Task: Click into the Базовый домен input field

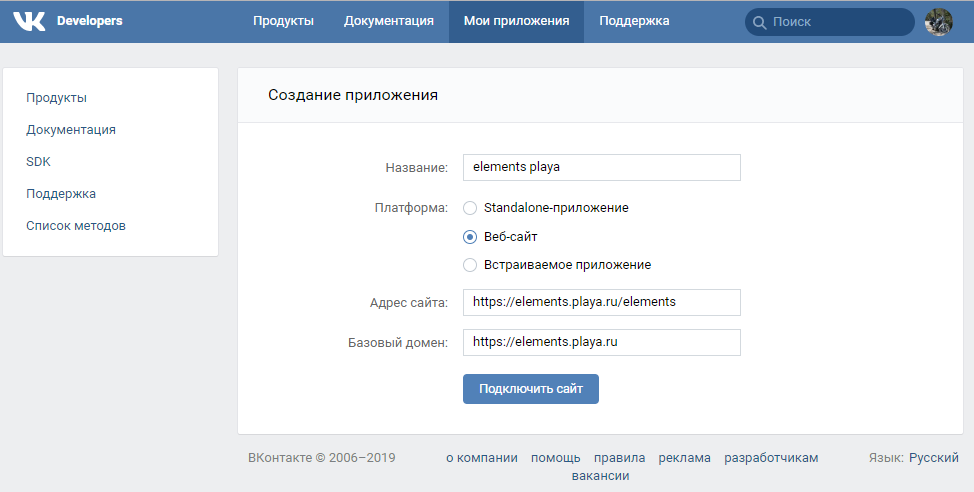Action: pos(601,342)
